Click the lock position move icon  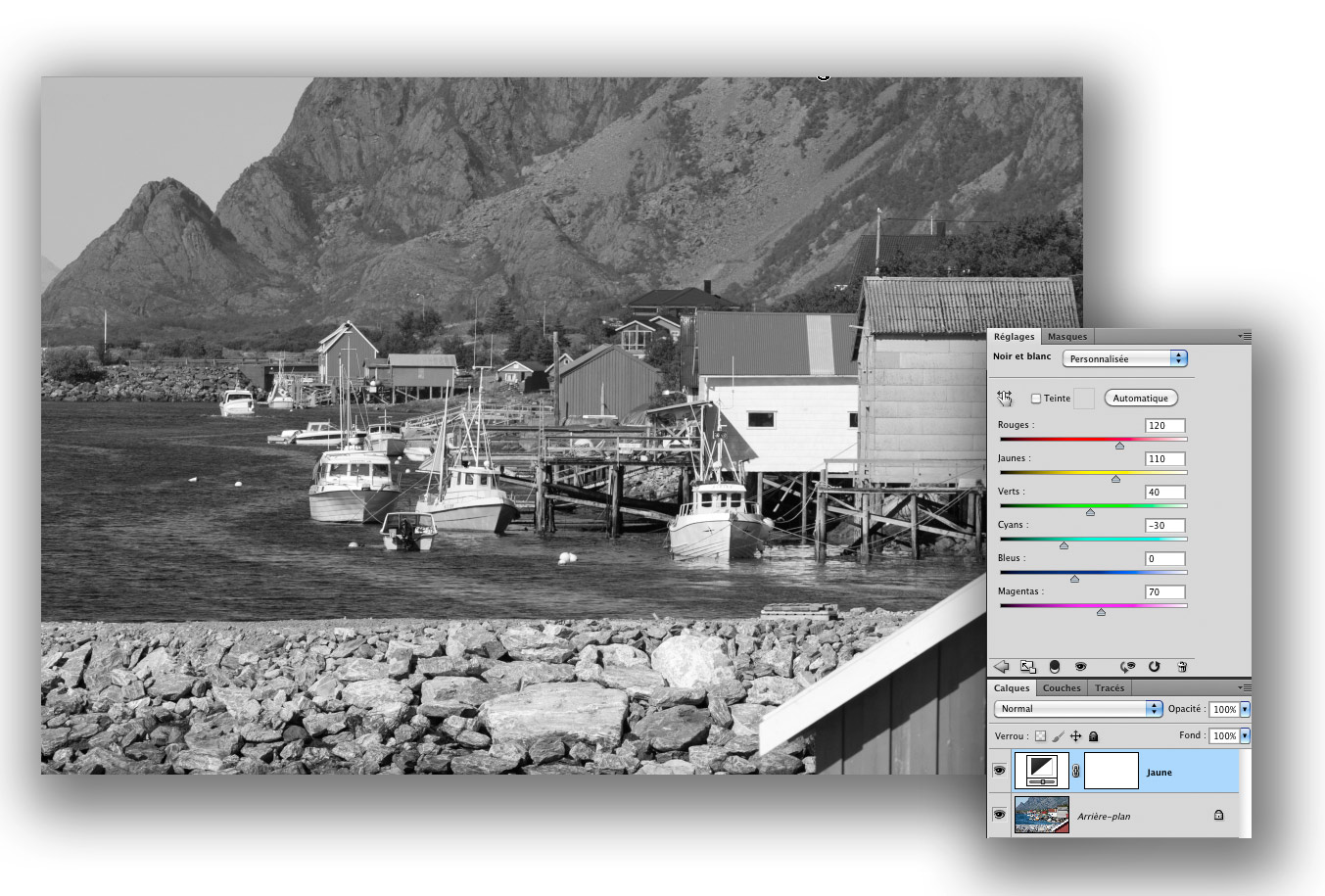(1075, 735)
